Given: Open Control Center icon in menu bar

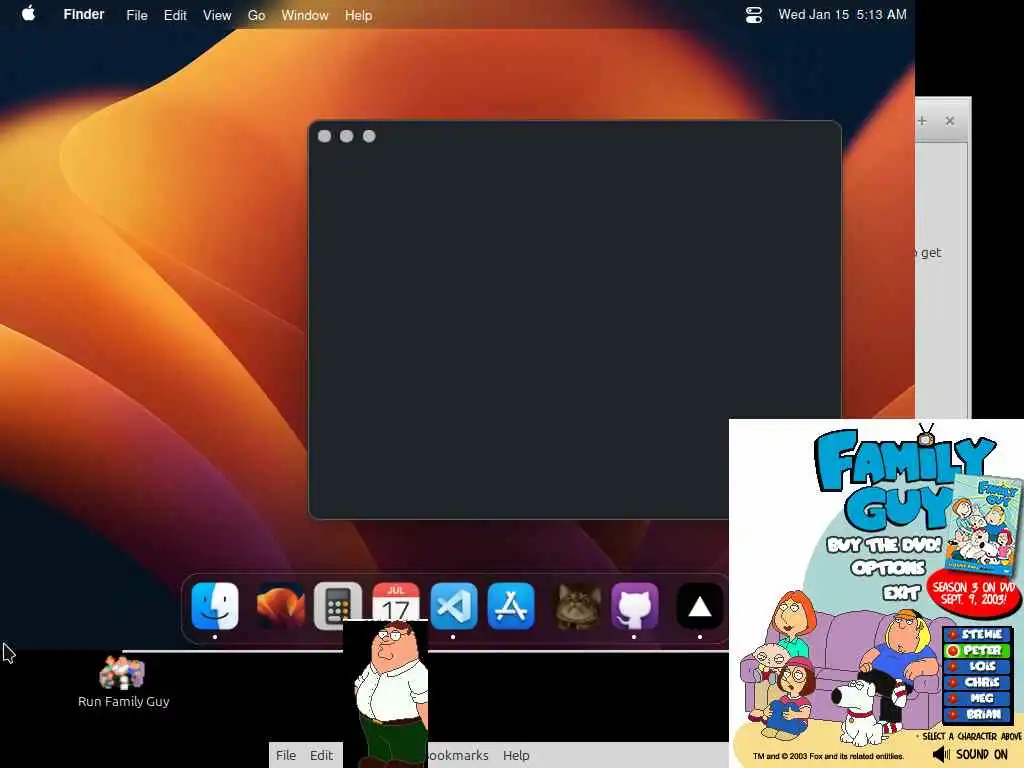Looking at the screenshot, I should pos(754,14).
